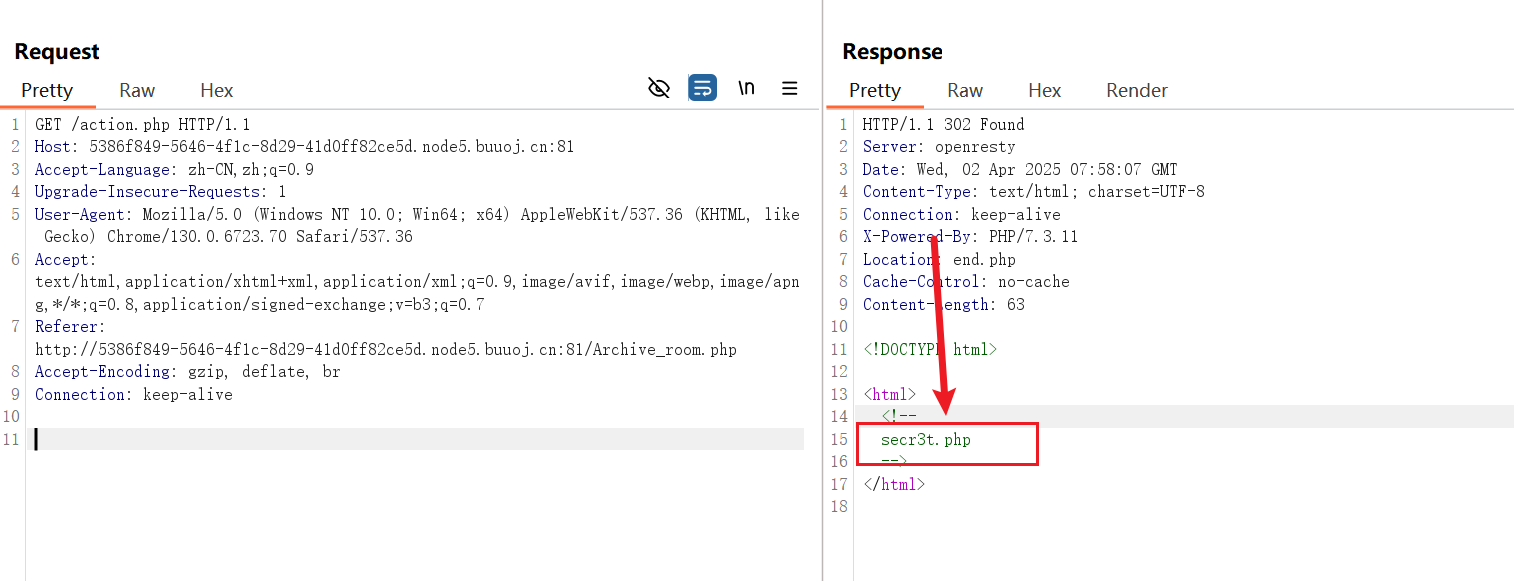Switch to the Response Hex tab
Viewport: 1514px width, 581px height.
click(1044, 90)
